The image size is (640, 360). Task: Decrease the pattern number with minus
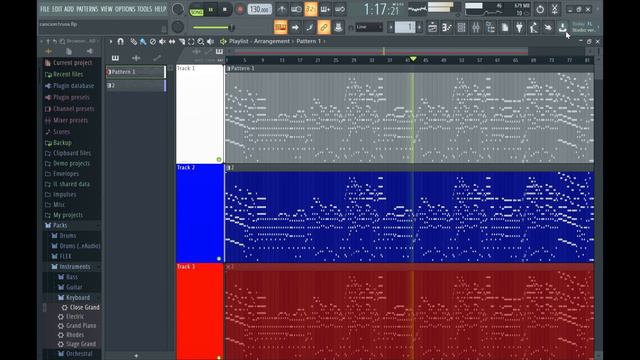pyautogui.click(x=391, y=27)
